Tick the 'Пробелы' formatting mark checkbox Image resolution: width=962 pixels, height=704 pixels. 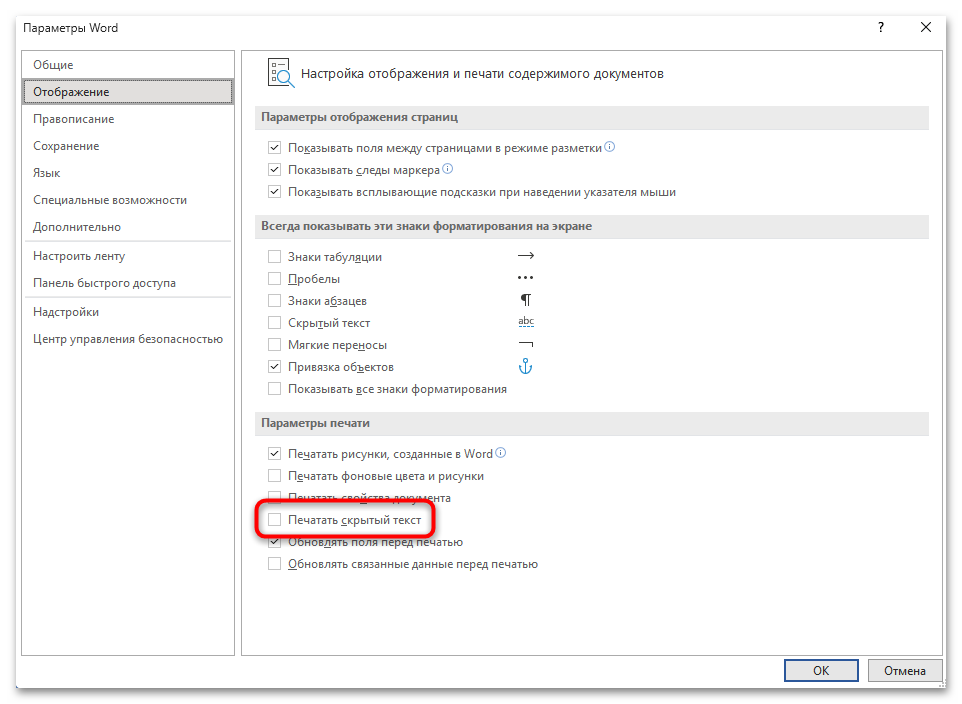tap(275, 279)
